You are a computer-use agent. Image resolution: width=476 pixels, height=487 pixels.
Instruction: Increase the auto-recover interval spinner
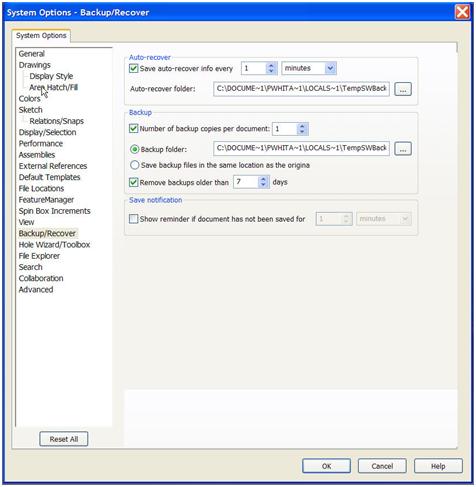271,66
